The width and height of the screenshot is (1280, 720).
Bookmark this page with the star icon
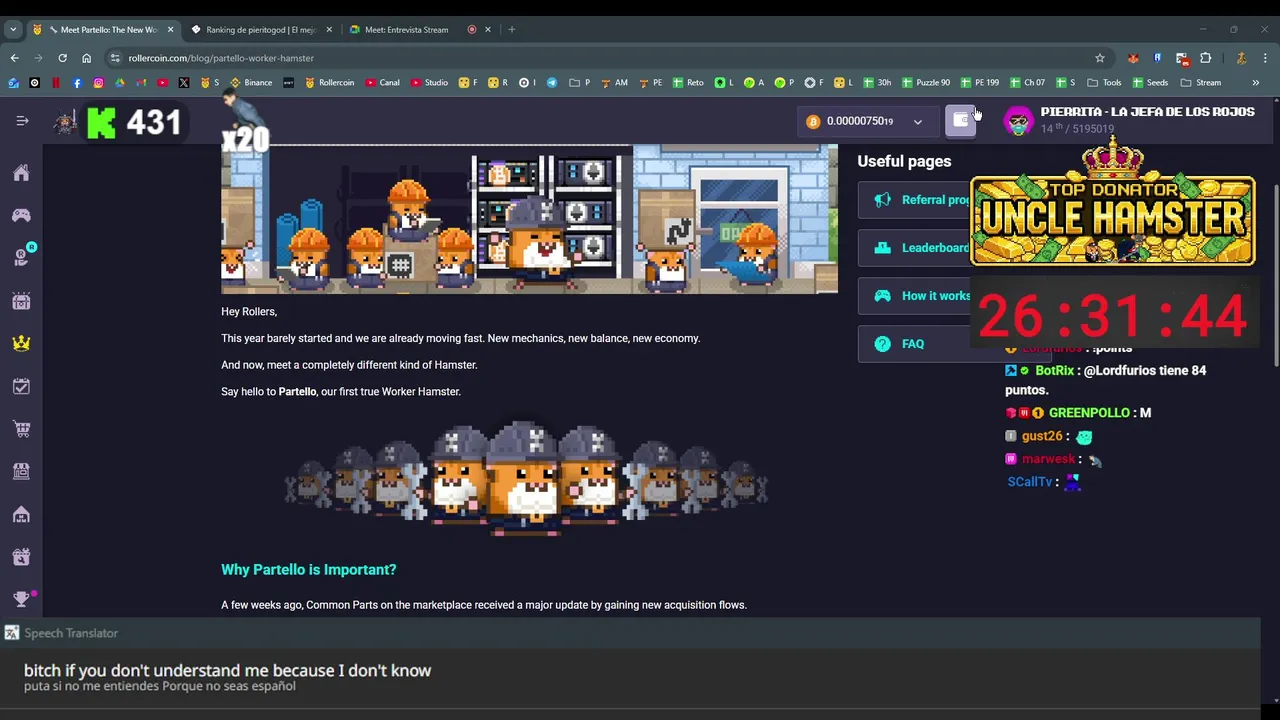(1100, 58)
